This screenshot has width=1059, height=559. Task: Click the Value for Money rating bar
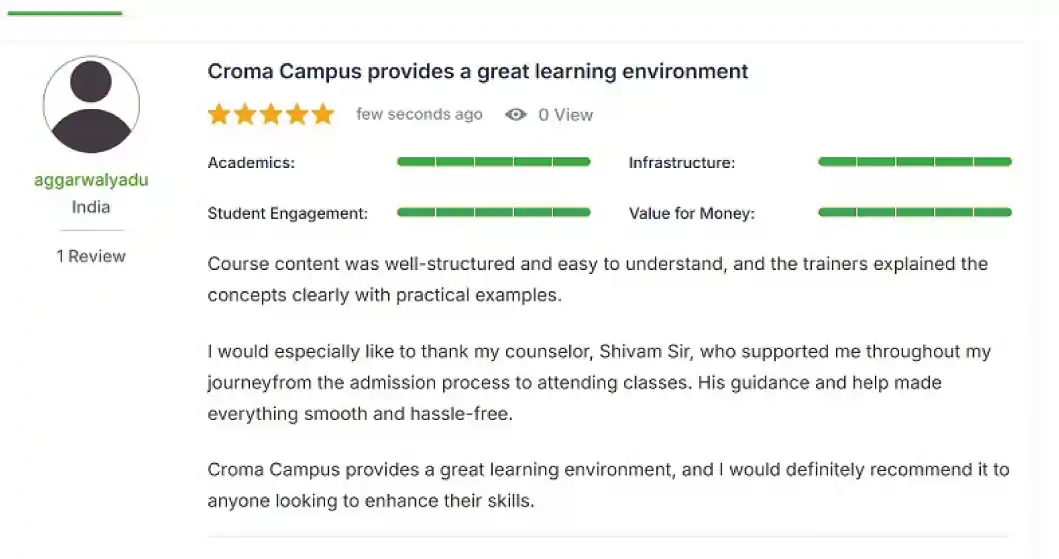914,212
